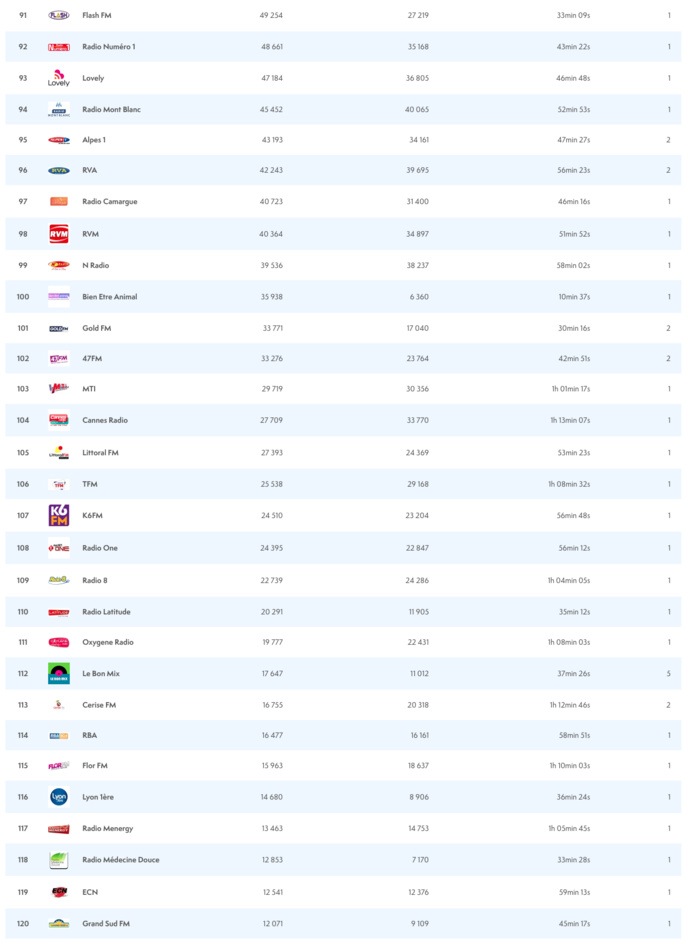Open the Grand Sud FM name

[106, 924]
